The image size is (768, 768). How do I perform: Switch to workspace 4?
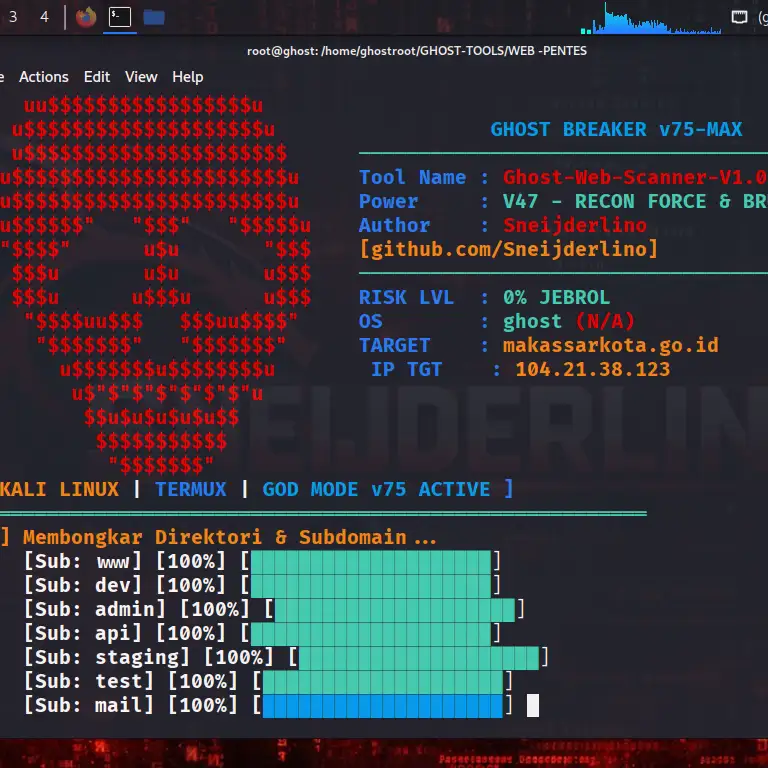45,17
